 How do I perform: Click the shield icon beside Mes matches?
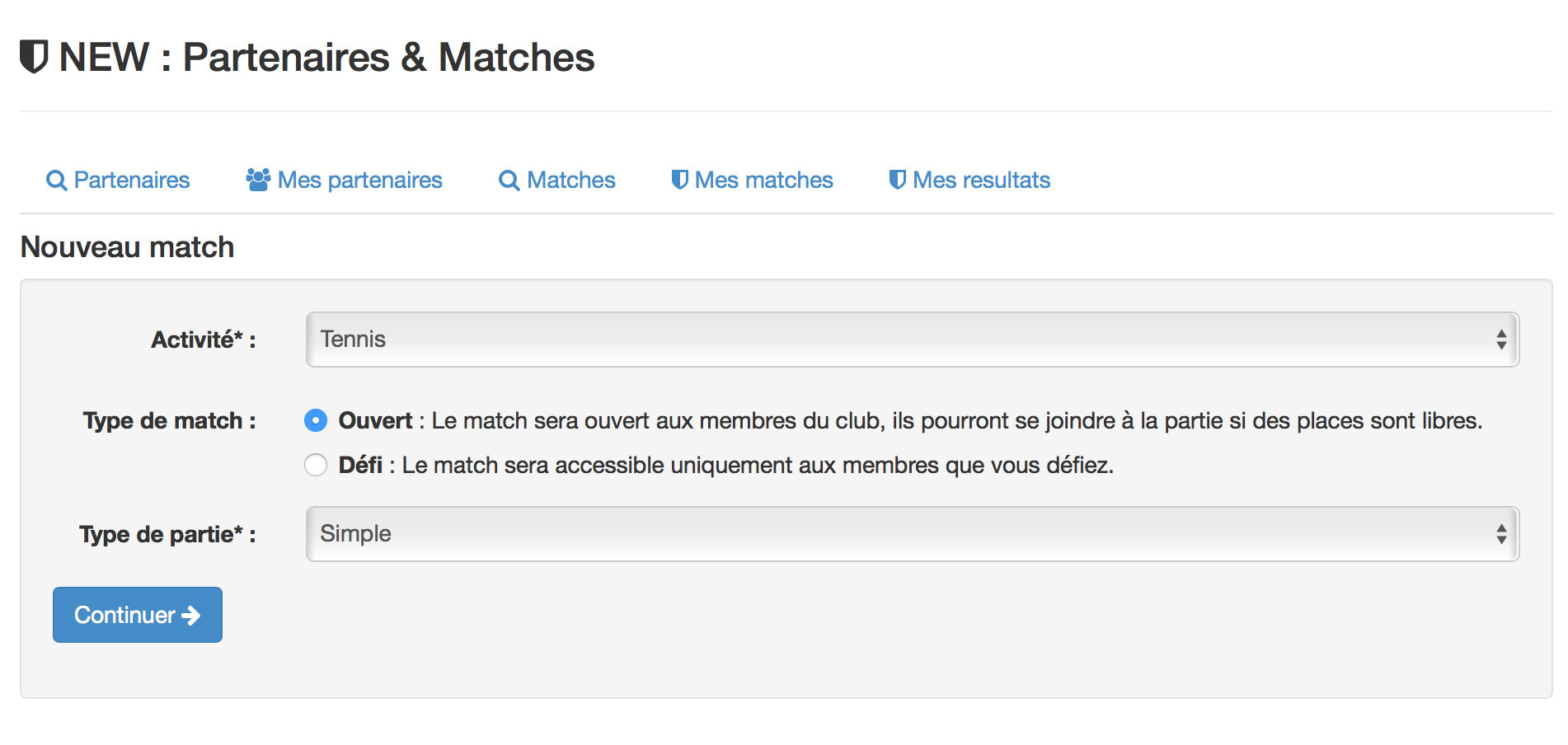[x=680, y=180]
